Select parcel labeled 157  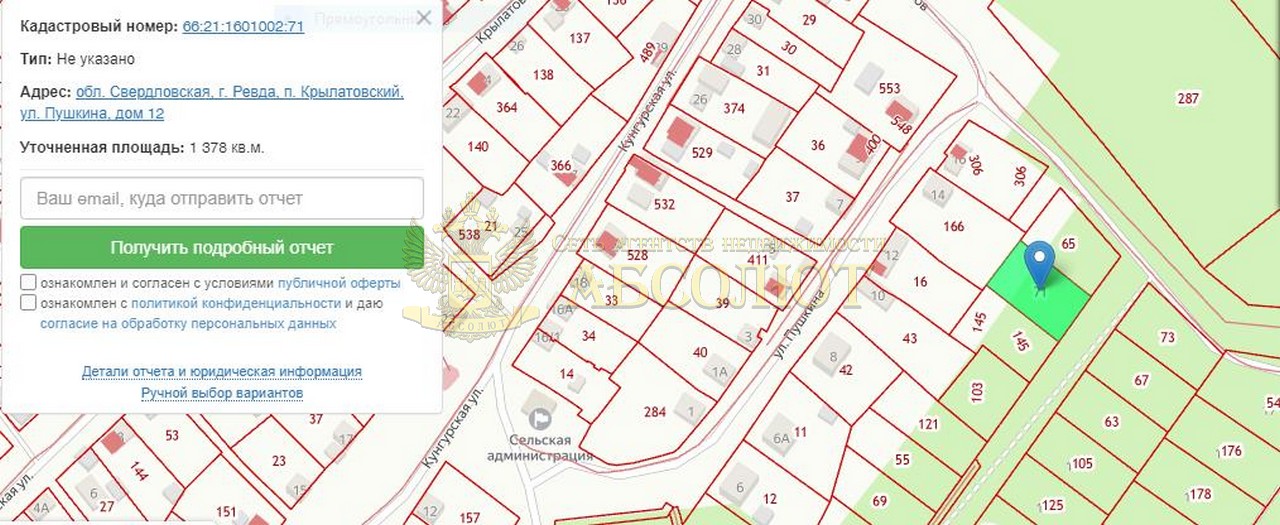[470, 517]
